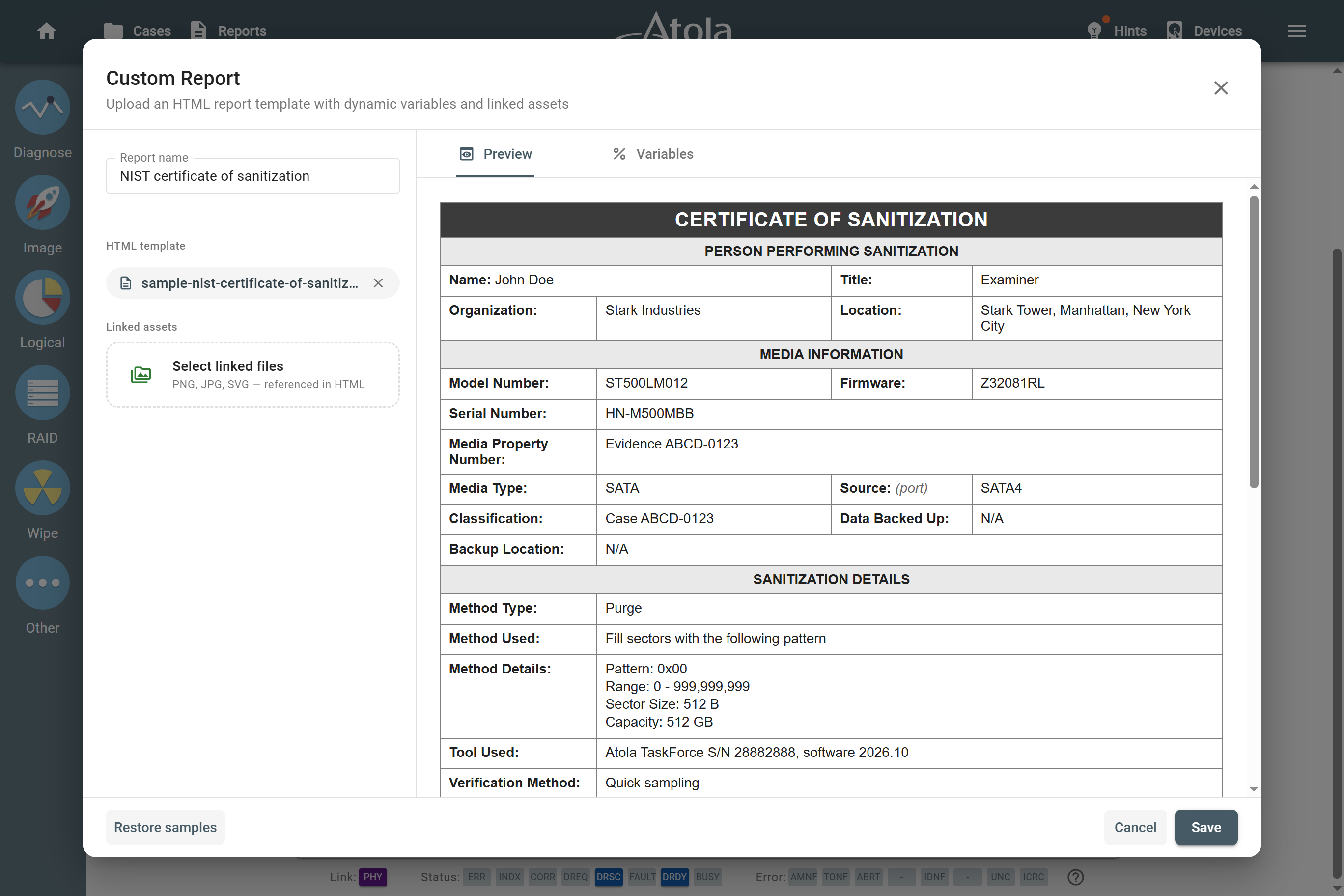The width and height of the screenshot is (1344, 896).
Task: Click the DRSC status flag
Action: [608, 877]
